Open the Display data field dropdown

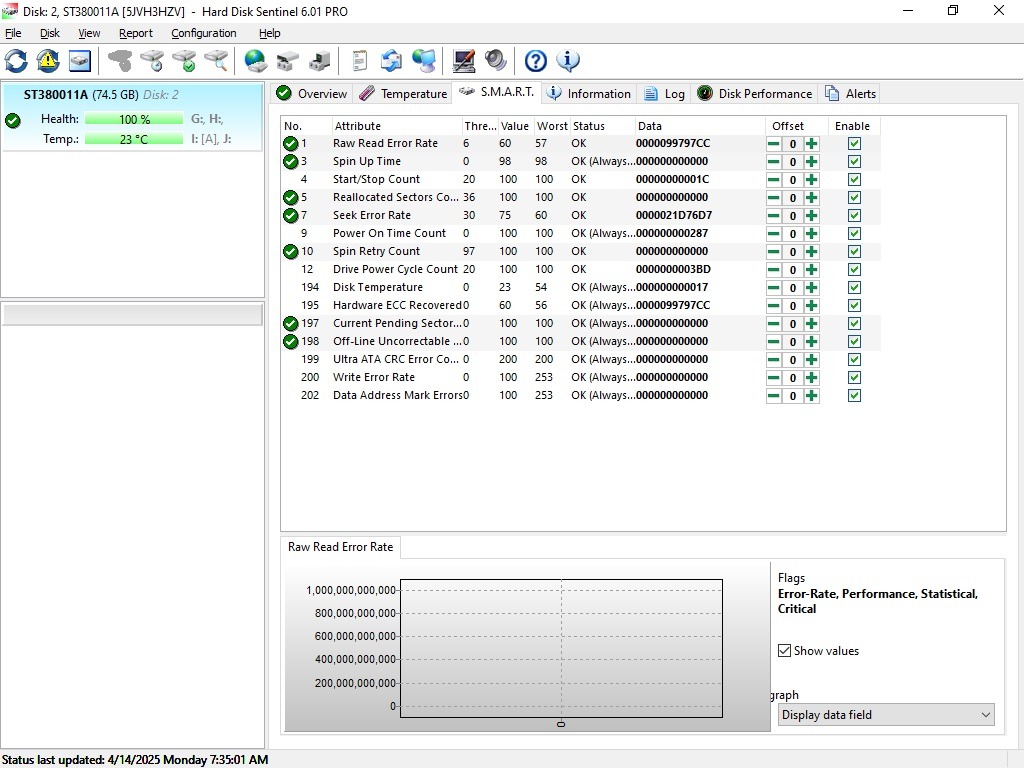click(888, 714)
